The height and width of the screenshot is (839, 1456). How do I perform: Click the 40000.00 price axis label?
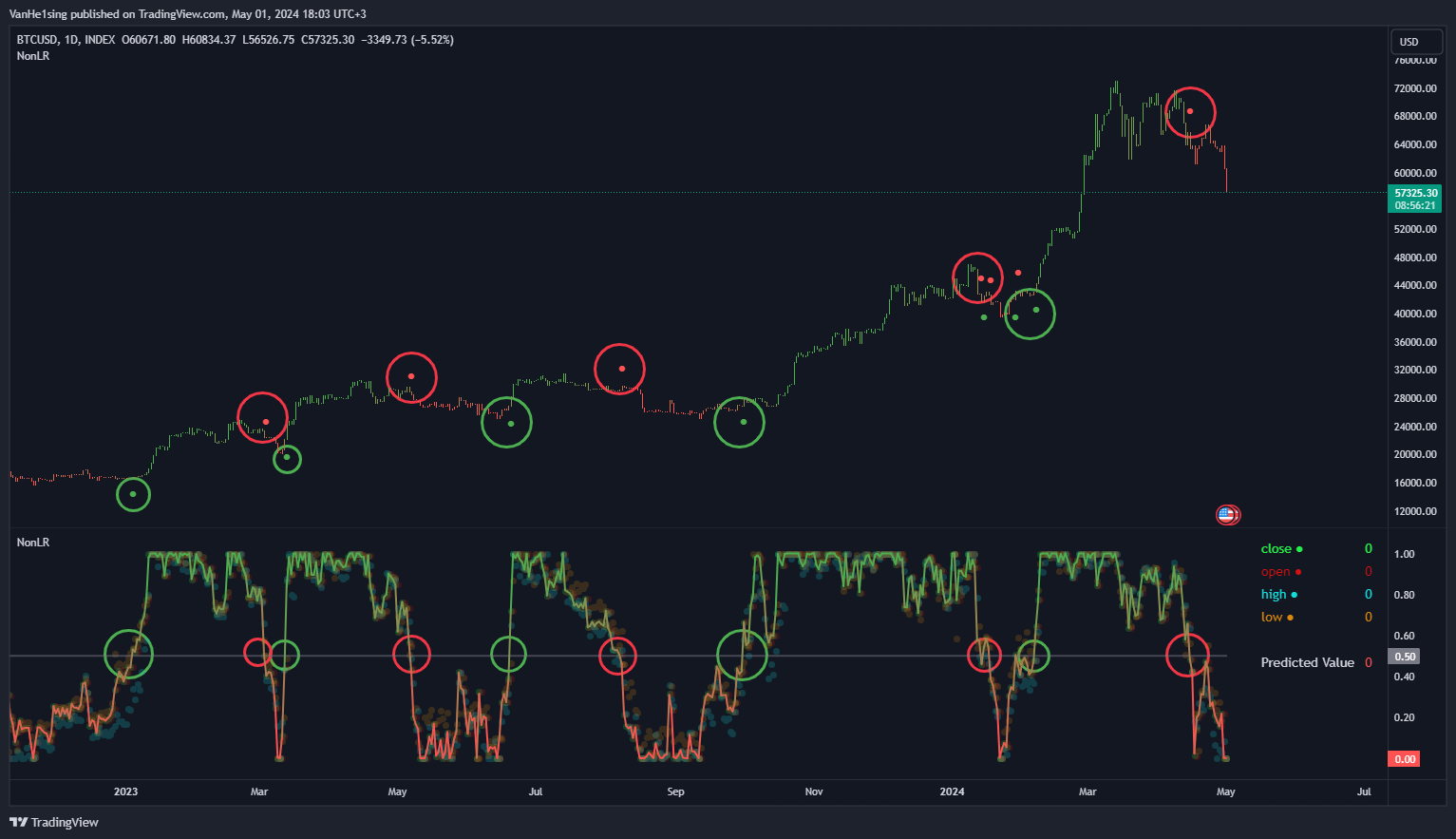1415,314
